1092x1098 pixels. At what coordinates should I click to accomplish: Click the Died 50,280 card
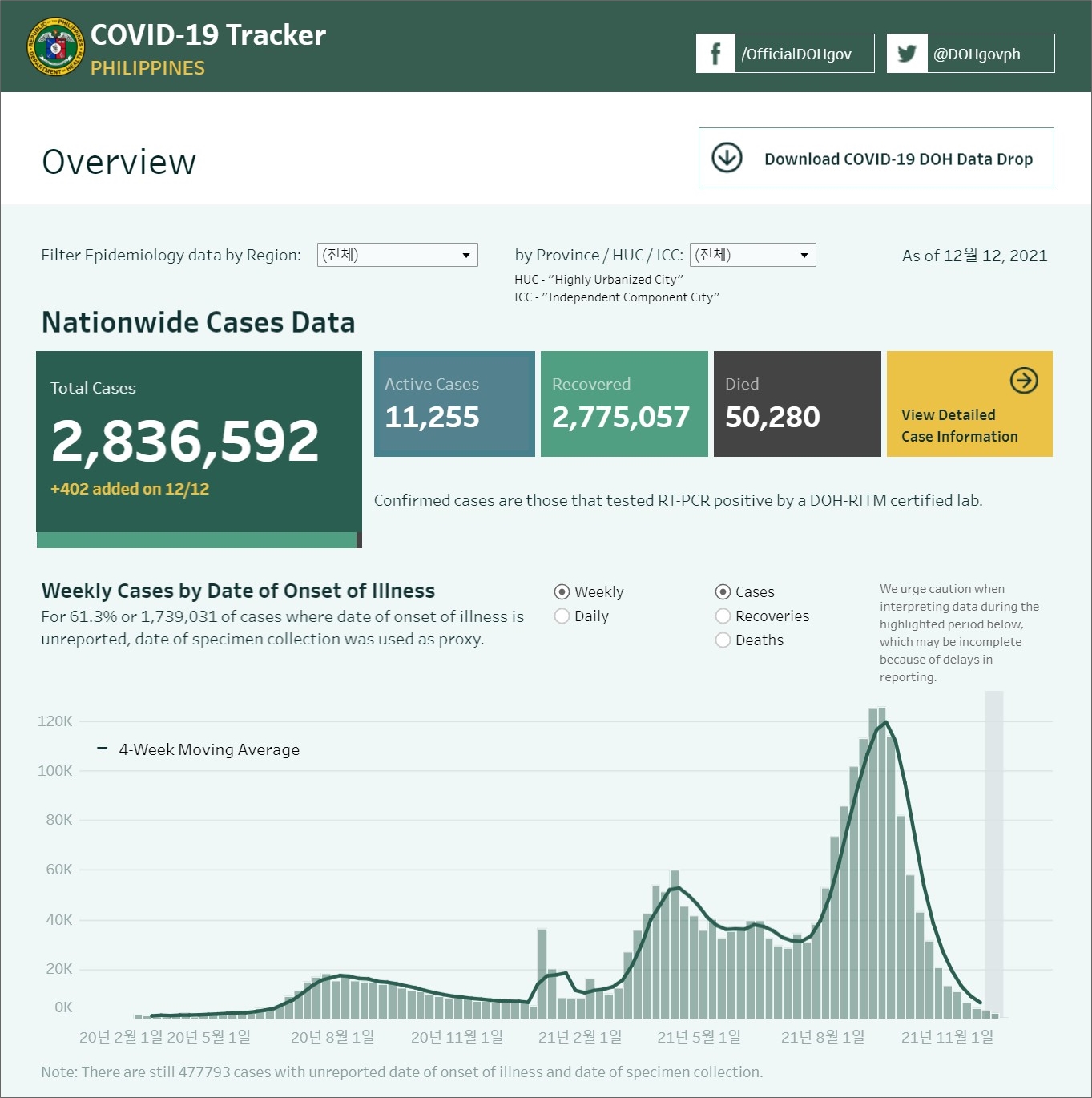pyautogui.click(x=797, y=404)
